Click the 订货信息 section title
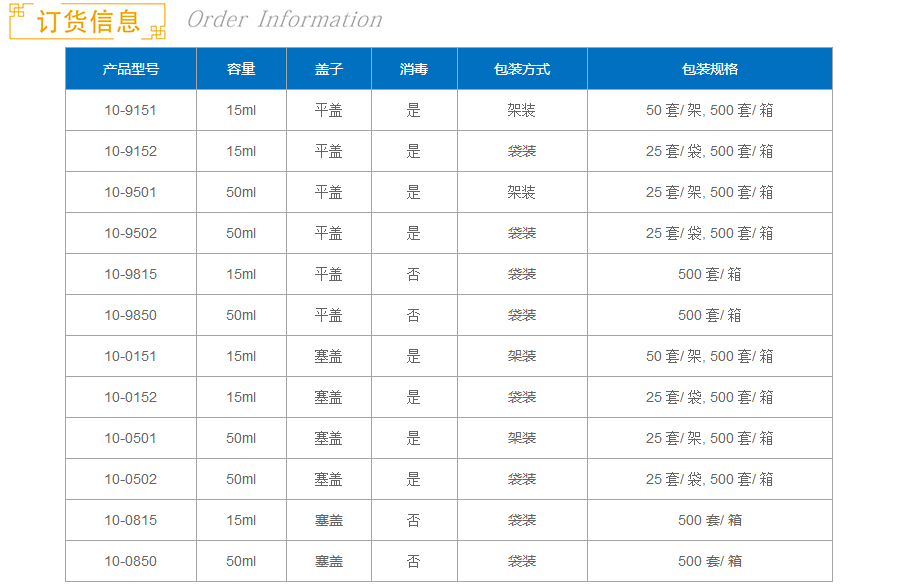This screenshot has width=900, height=587. [x=88, y=21]
